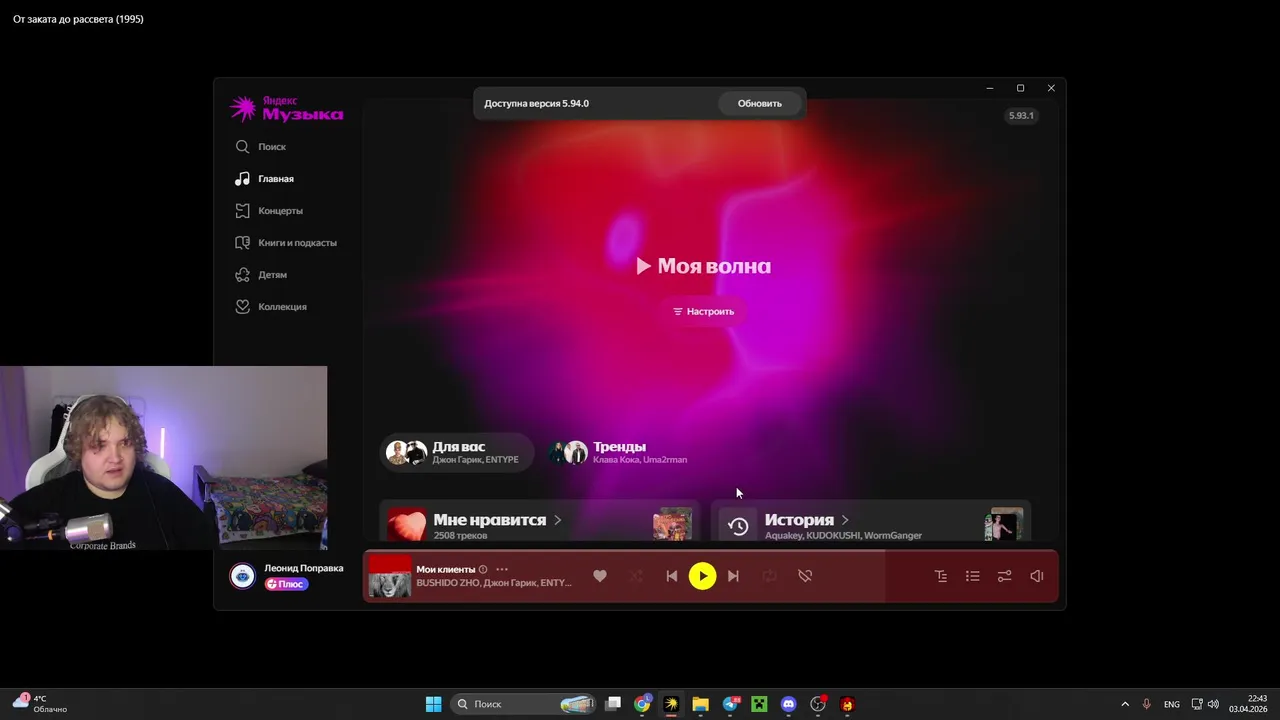1280x720 pixels.
Task: Click the taskbar Поиск search box
Action: click(x=522, y=704)
